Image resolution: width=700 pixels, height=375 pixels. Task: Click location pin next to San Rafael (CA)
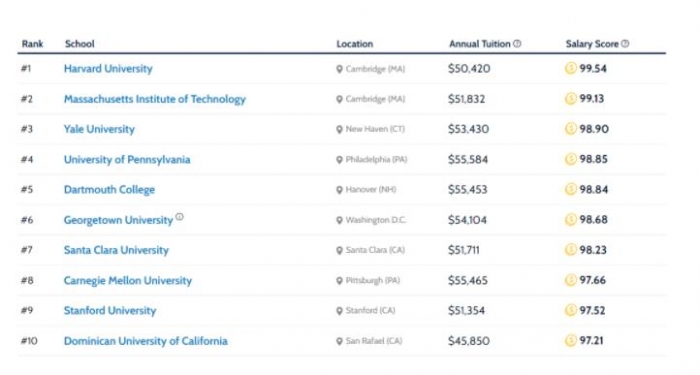click(339, 342)
